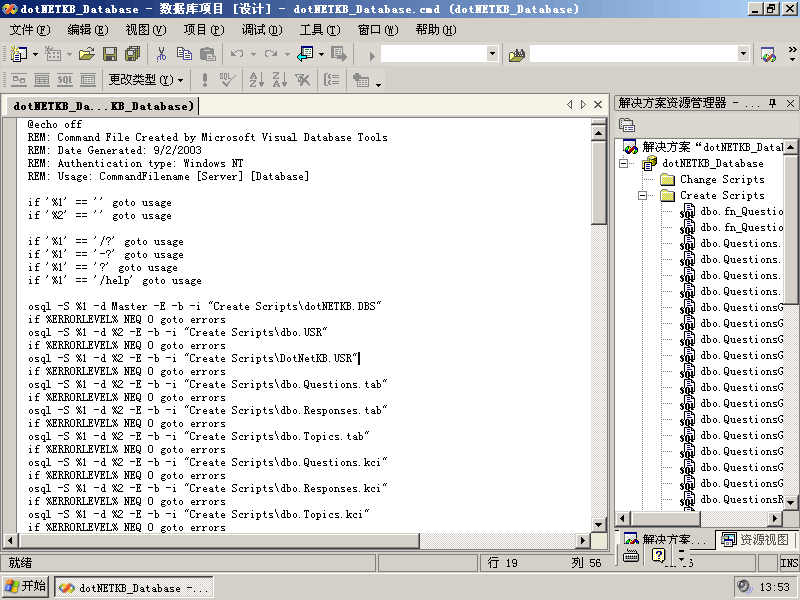Open Solution Explorer from the toolbar icon
800x600 pixels.
pyautogui.click(x=768, y=54)
